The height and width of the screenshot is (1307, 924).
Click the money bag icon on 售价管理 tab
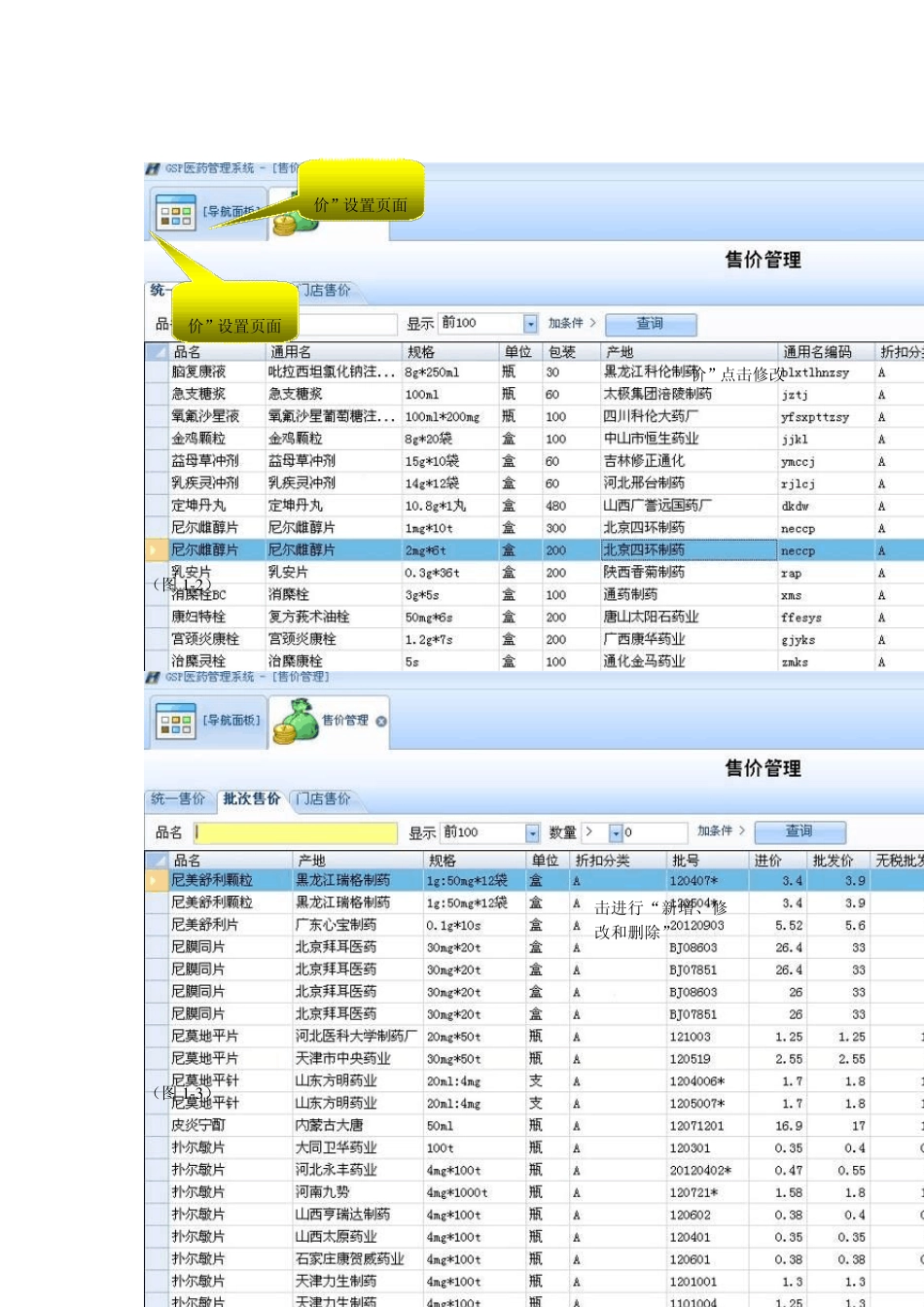[296, 722]
